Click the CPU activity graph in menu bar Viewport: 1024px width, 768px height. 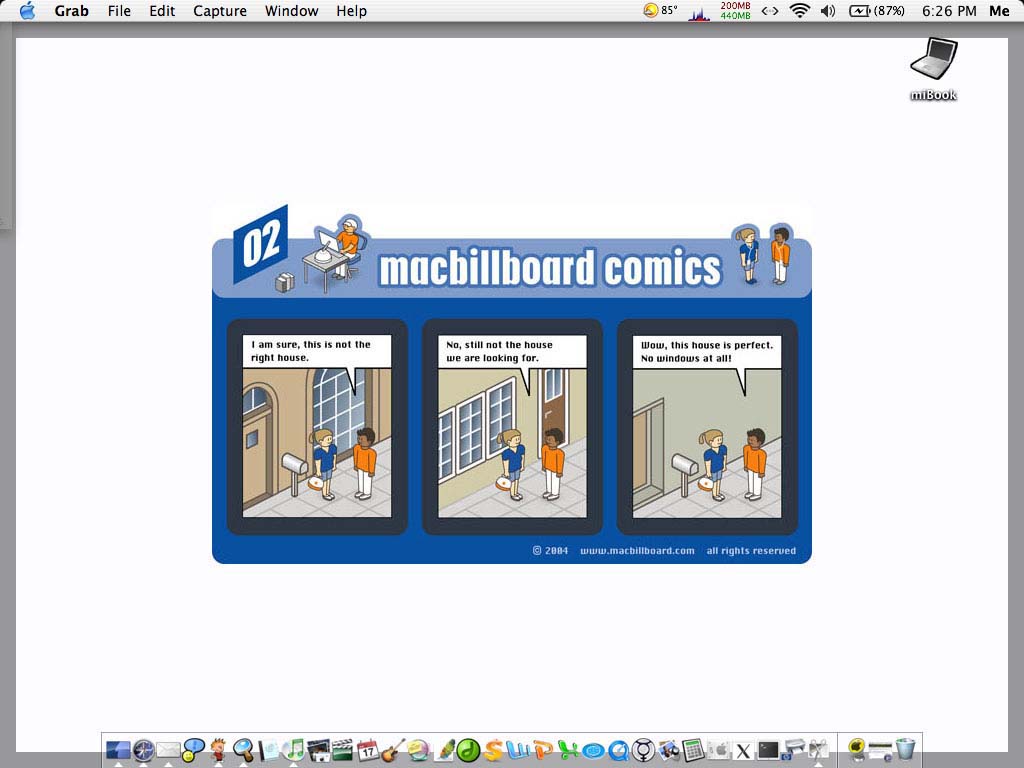pos(699,12)
